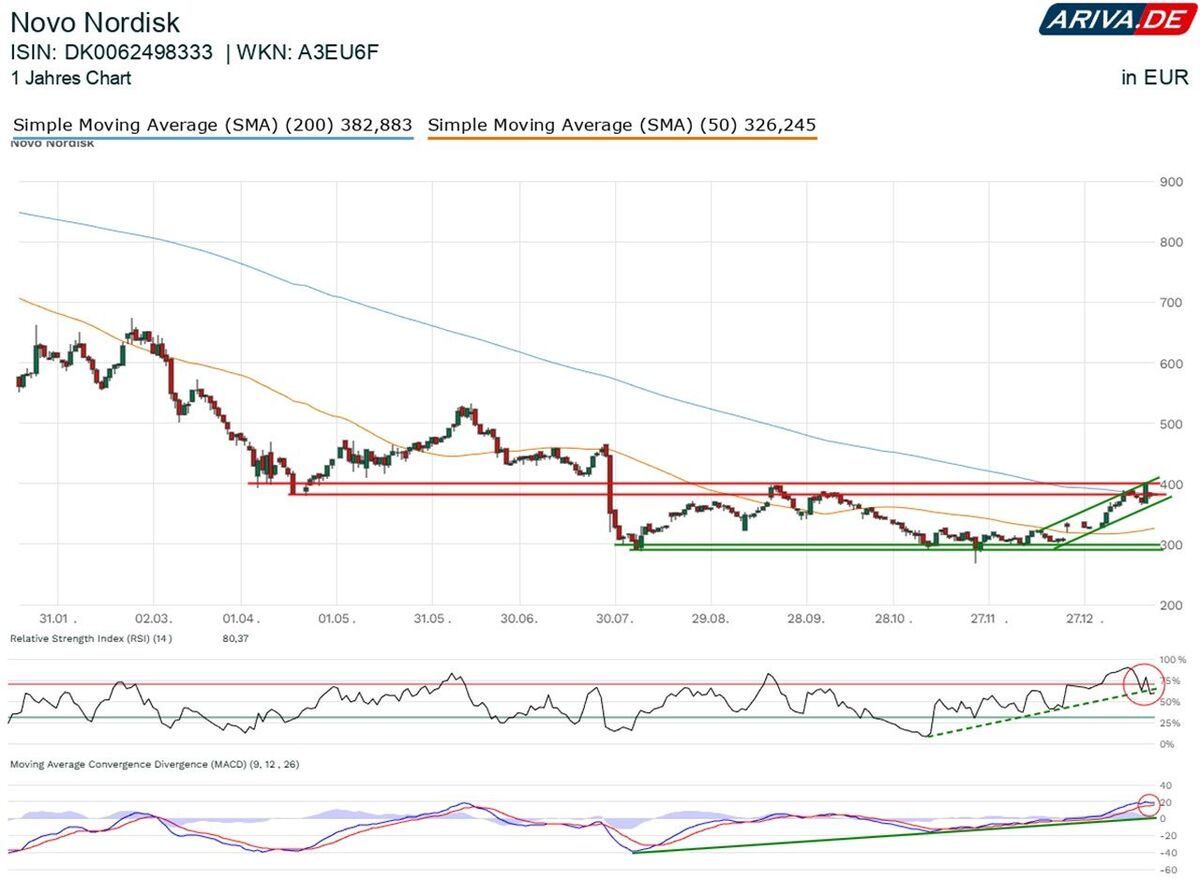Click the 'in EUR' currency label
1200x881 pixels.
[x=1155, y=78]
